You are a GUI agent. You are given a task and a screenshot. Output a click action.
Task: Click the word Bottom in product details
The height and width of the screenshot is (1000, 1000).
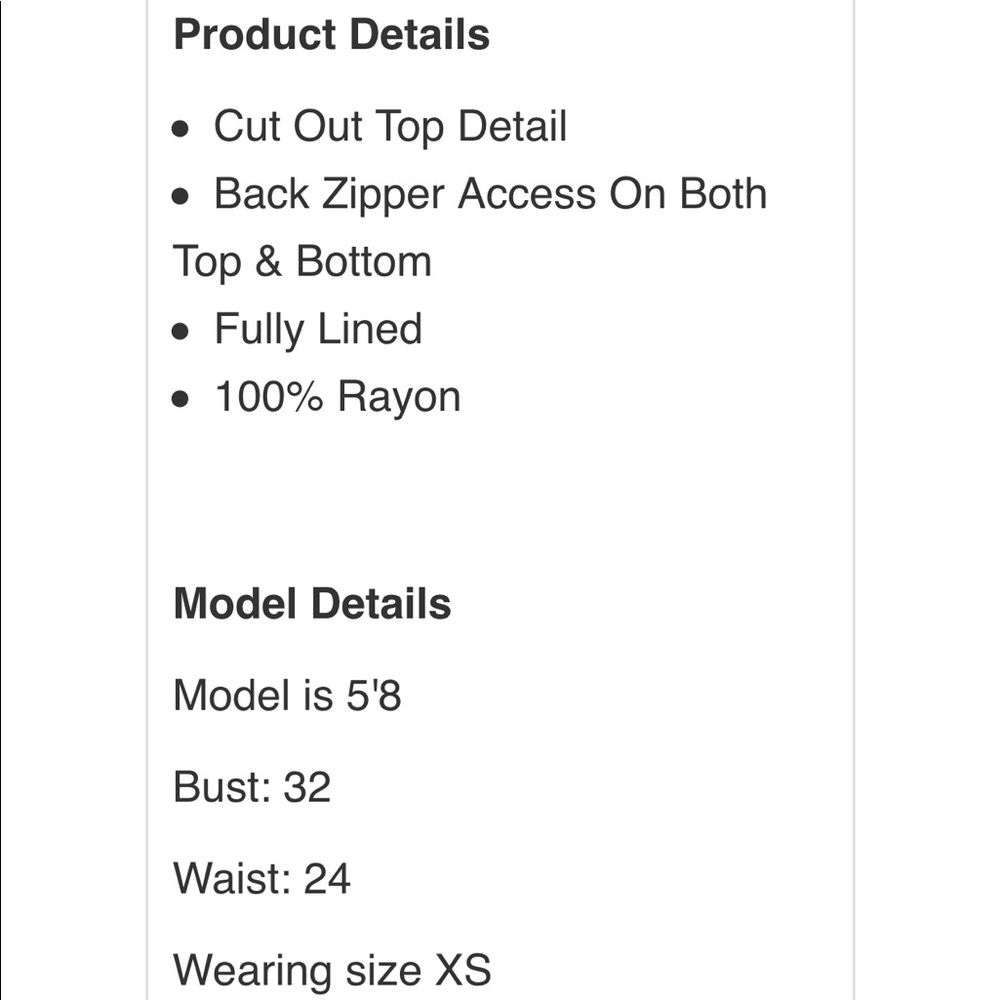coord(363,262)
